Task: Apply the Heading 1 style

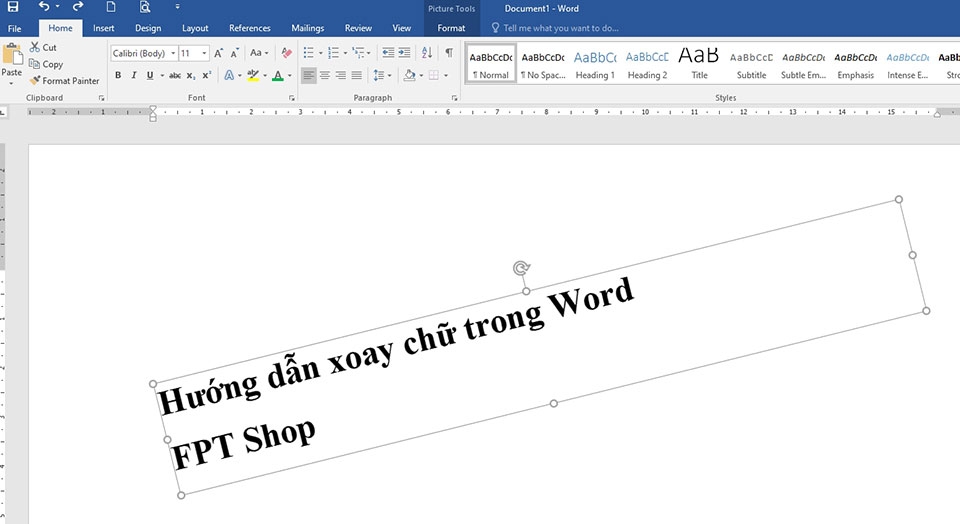Action: [x=595, y=64]
